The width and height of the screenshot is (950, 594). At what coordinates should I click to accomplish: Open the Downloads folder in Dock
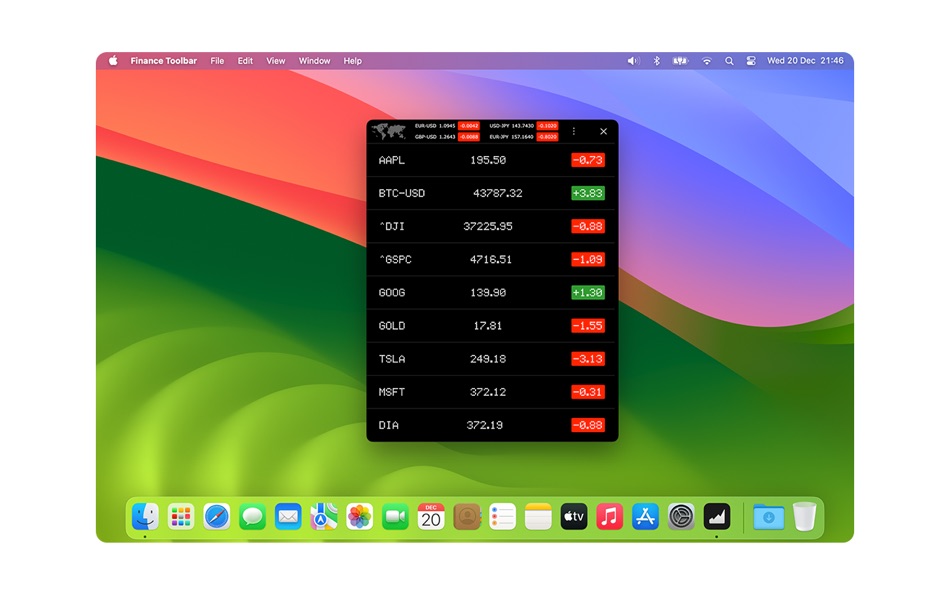(769, 517)
